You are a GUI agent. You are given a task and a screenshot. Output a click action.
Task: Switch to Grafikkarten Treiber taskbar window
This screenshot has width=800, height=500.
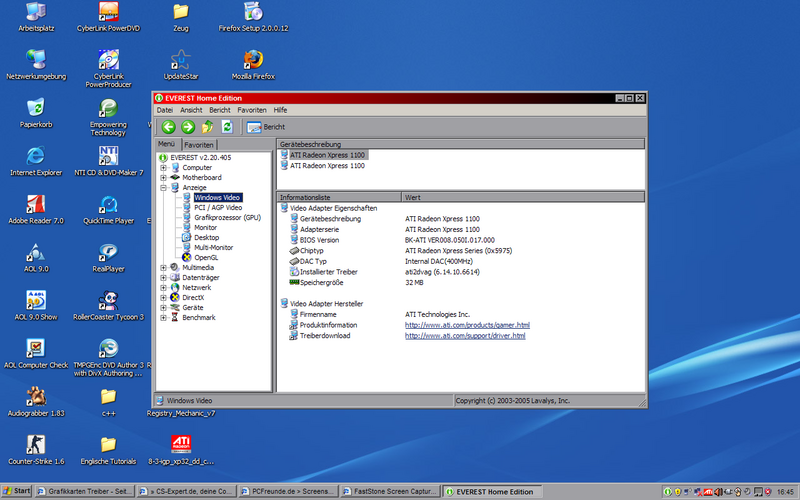click(85, 492)
